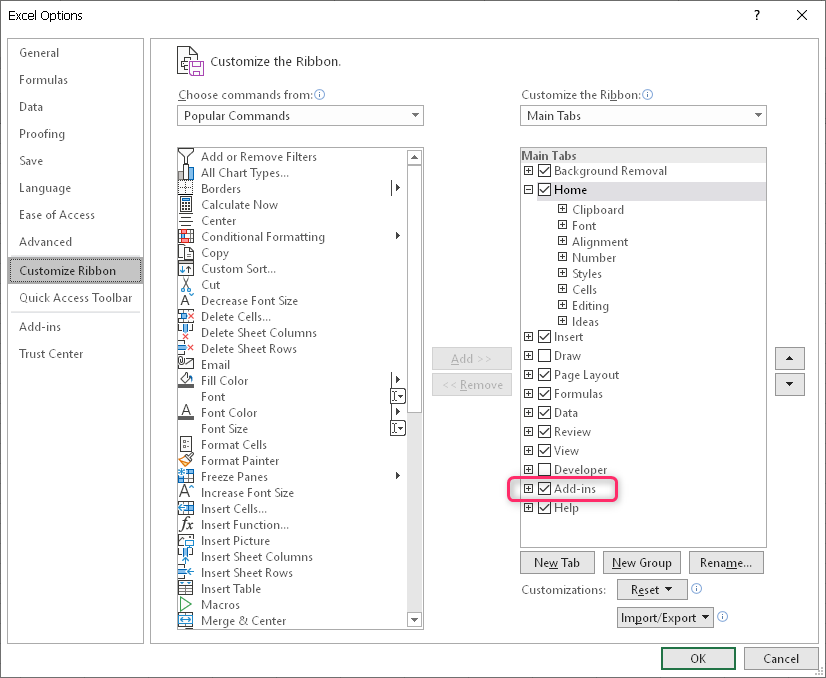This screenshot has width=826, height=678.
Task: Click the Cut scissors icon
Action: 185,284
